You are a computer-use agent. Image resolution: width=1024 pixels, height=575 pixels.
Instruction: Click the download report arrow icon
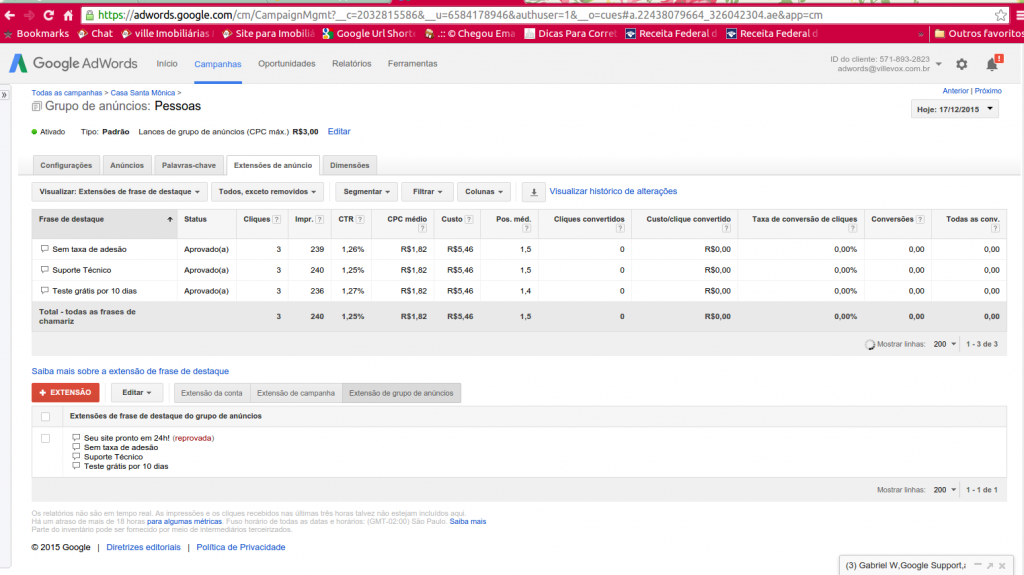click(x=534, y=191)
